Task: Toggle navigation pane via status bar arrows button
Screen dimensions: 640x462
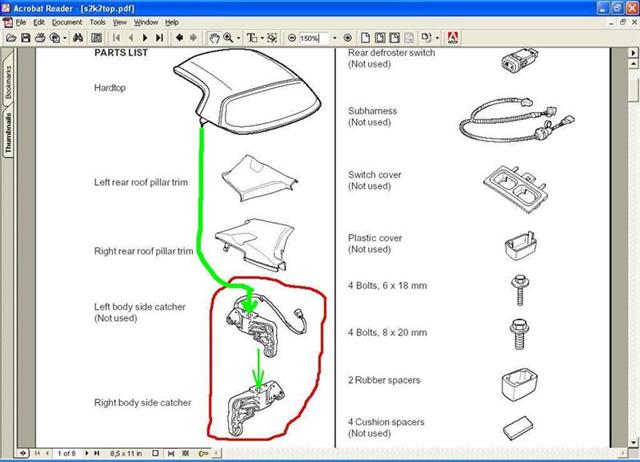Action: [23, 453]
